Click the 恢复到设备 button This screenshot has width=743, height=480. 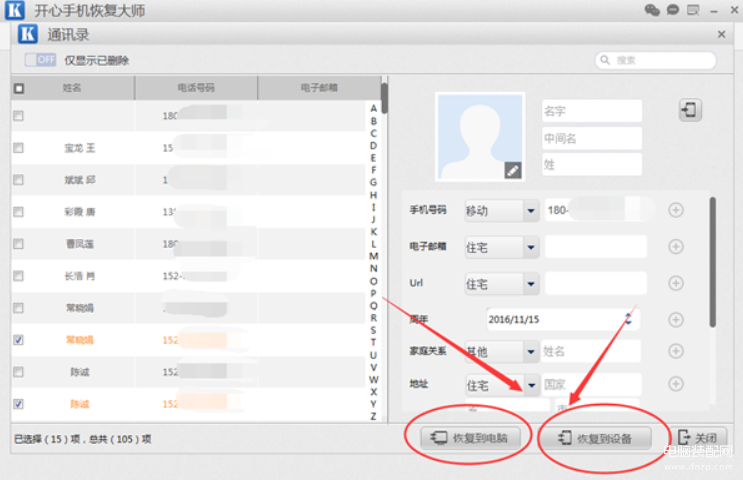[x=596, y=438]
